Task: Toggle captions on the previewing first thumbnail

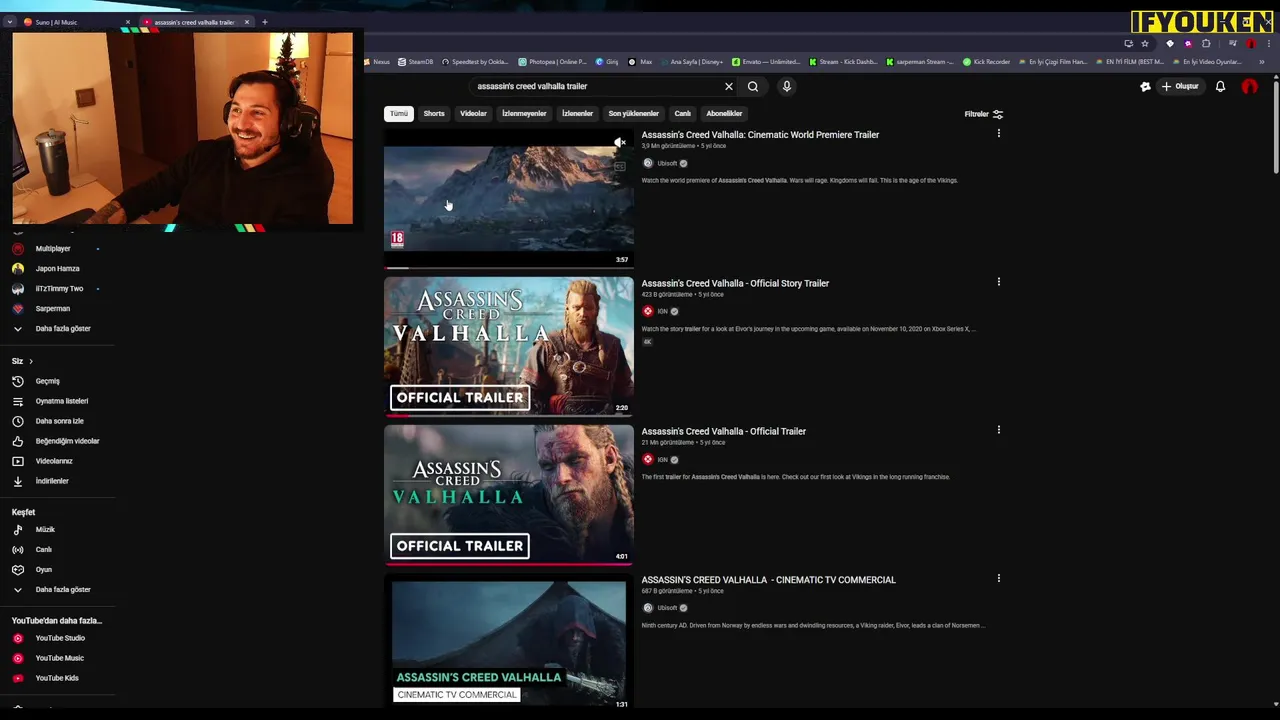Action: (x=620, y=166)
